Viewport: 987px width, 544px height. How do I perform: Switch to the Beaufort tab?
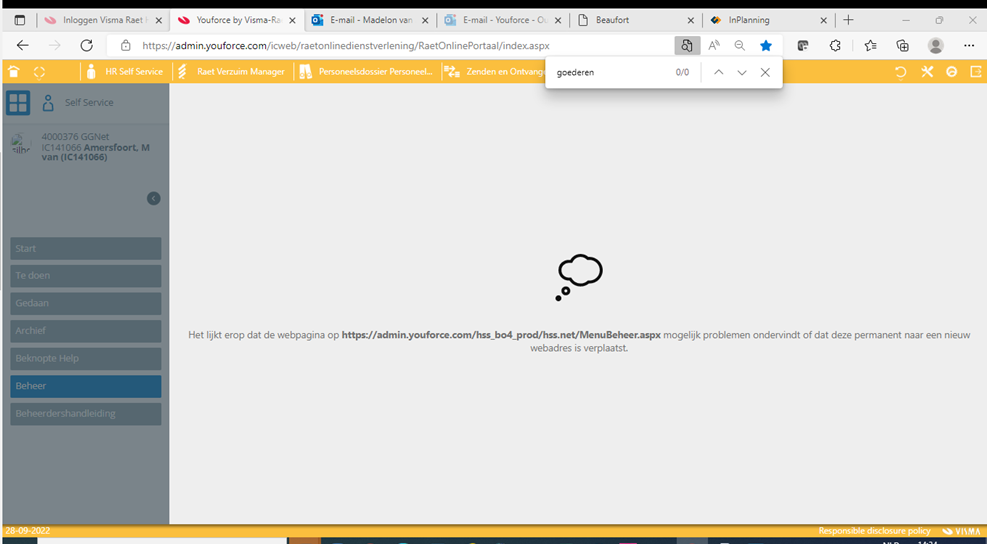click(636, 20)
